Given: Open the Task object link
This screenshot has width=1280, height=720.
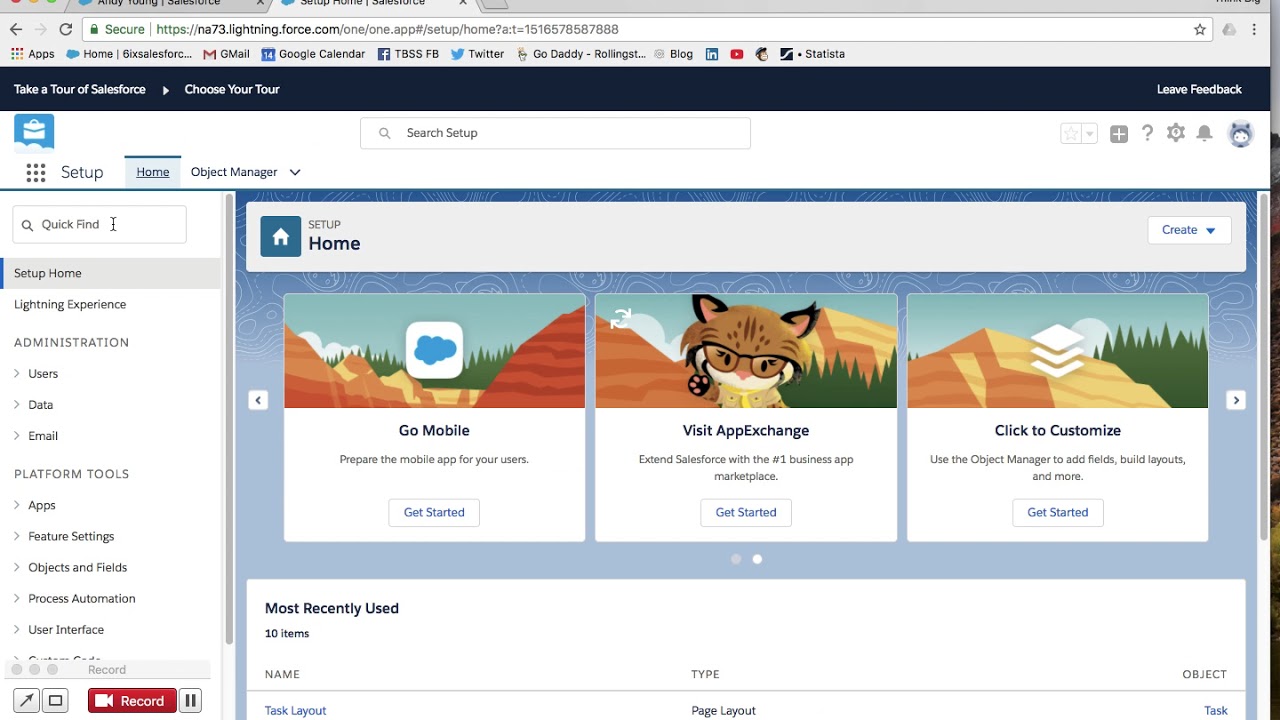Looking at the screenshot, I should point(1216,710).
